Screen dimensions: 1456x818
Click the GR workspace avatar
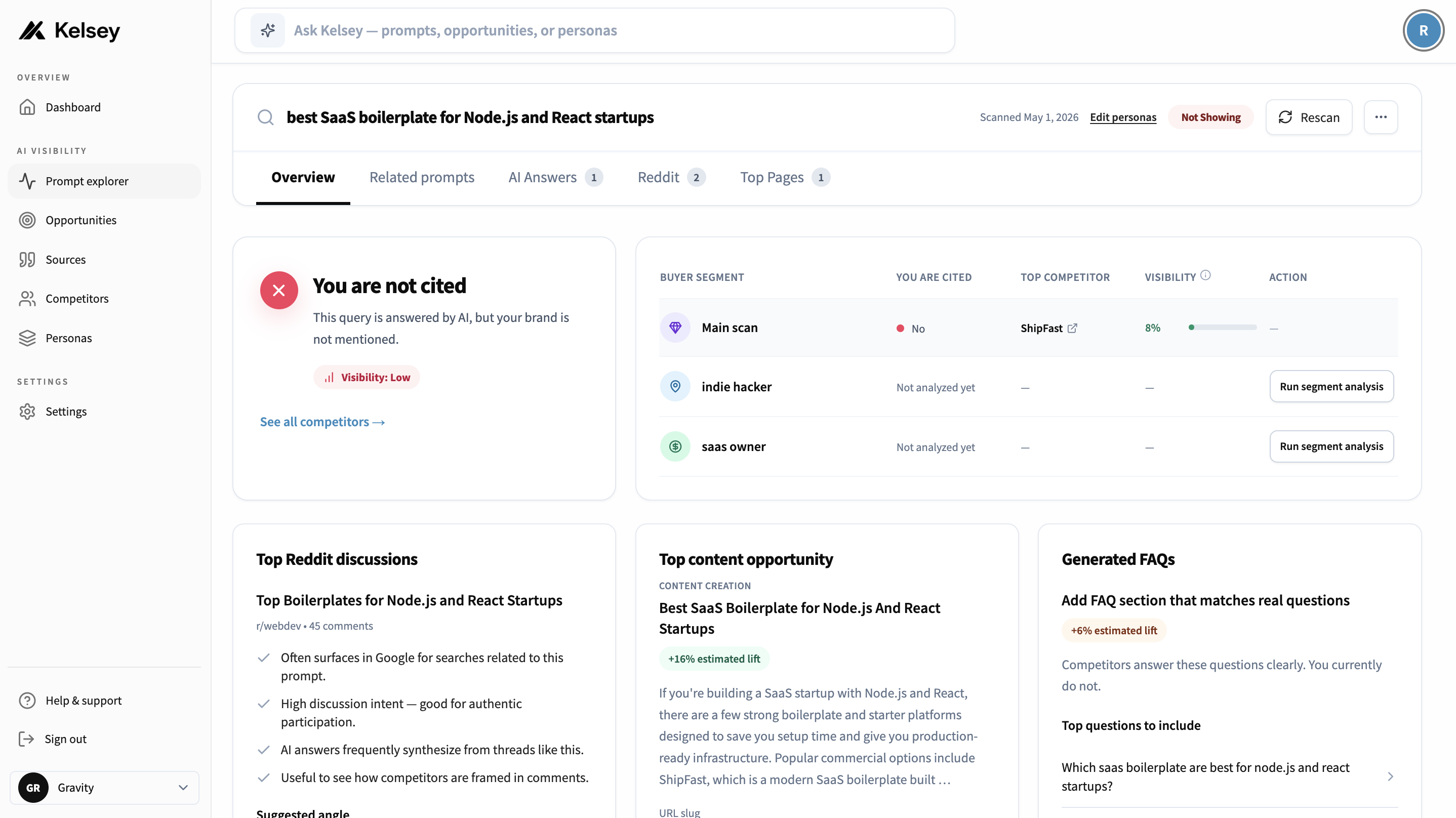point(33,788)
